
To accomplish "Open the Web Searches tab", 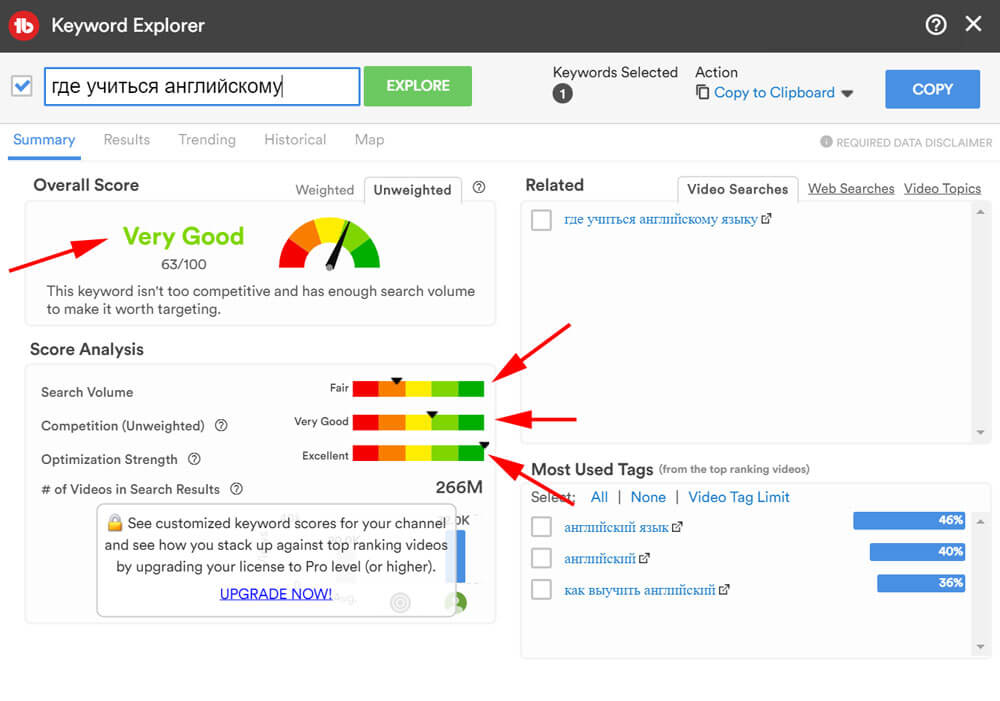I will 851,188.
